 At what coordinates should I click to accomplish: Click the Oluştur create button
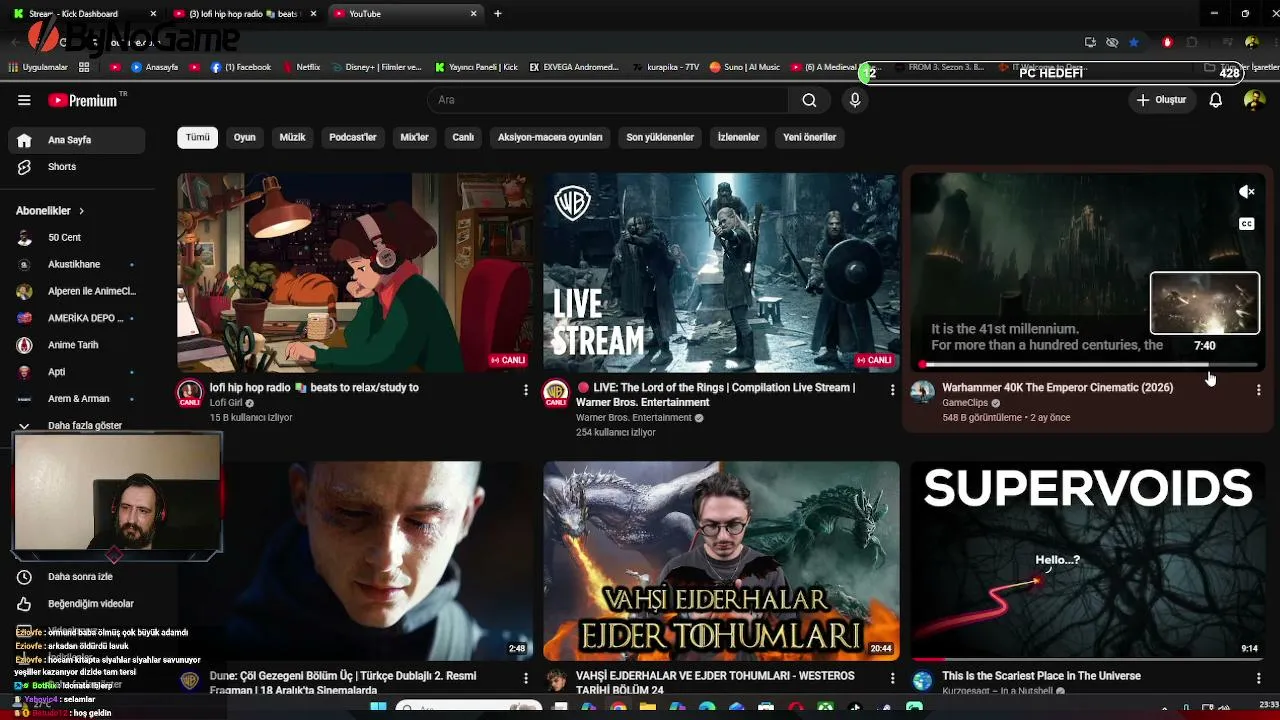point(1161,100)
